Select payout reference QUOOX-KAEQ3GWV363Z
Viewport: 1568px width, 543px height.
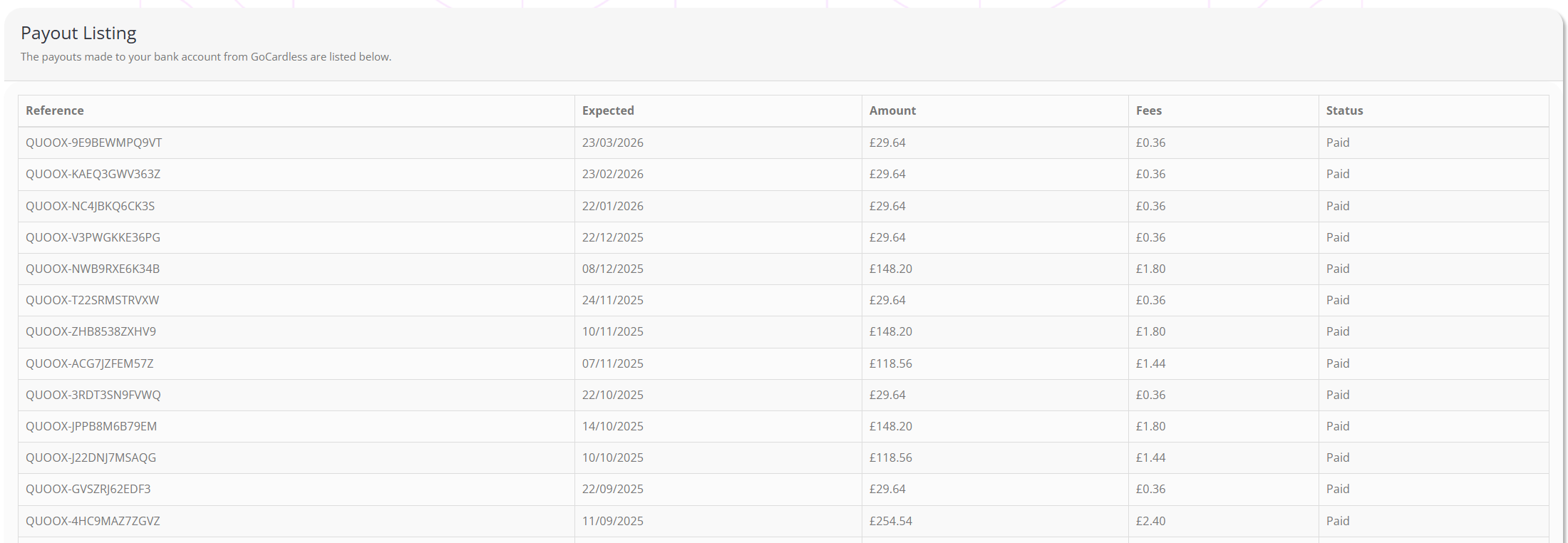point(93,174)
